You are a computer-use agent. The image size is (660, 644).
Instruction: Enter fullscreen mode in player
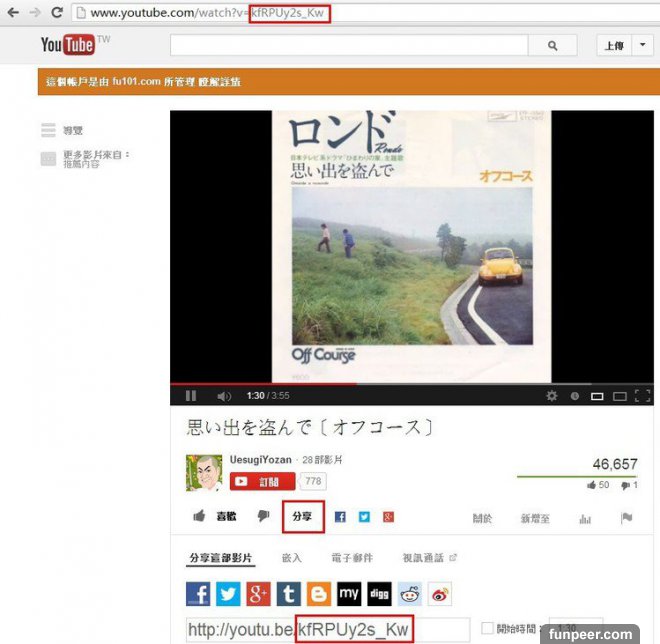(x=643, y=396)
